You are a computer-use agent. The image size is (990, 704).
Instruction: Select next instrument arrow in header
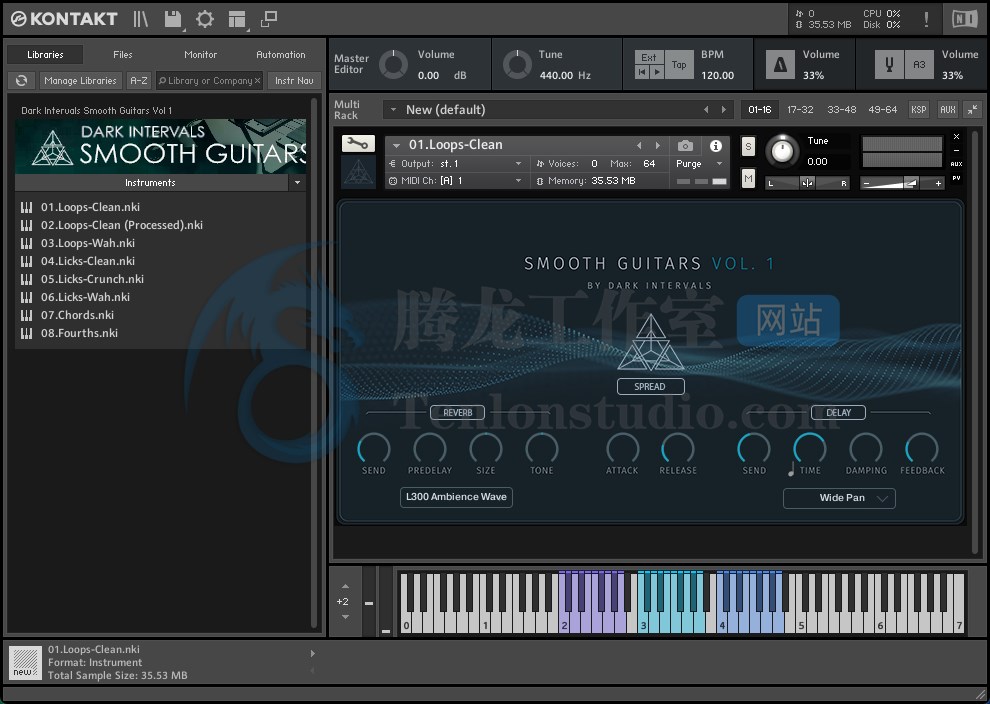658,146
